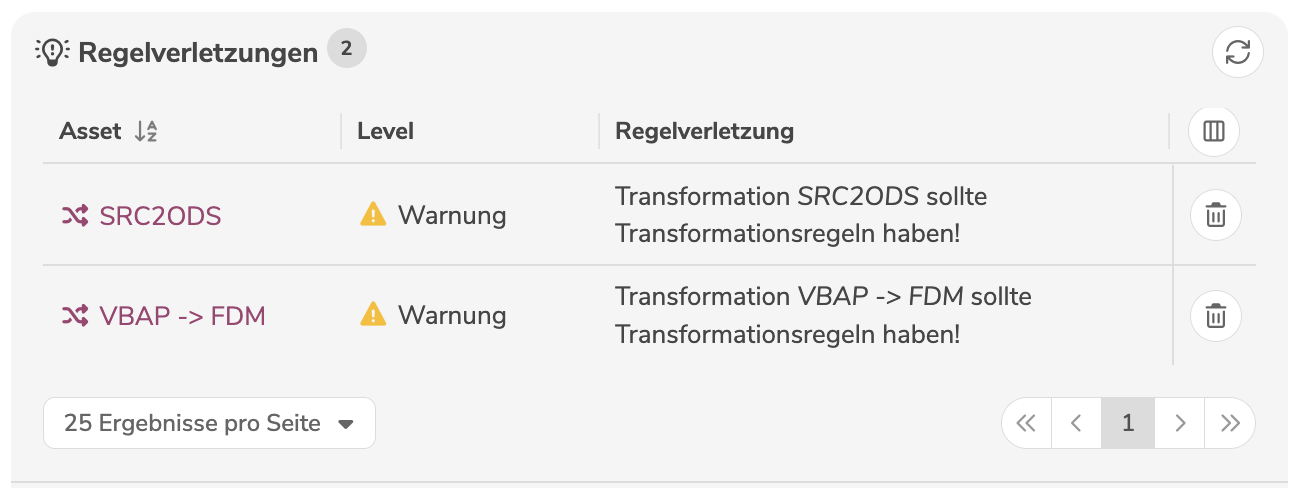Delete the SRC2ODS rule violation
Viewport: 1308px width, 488px height.
pyautogui.click(x=1215, y=215)
